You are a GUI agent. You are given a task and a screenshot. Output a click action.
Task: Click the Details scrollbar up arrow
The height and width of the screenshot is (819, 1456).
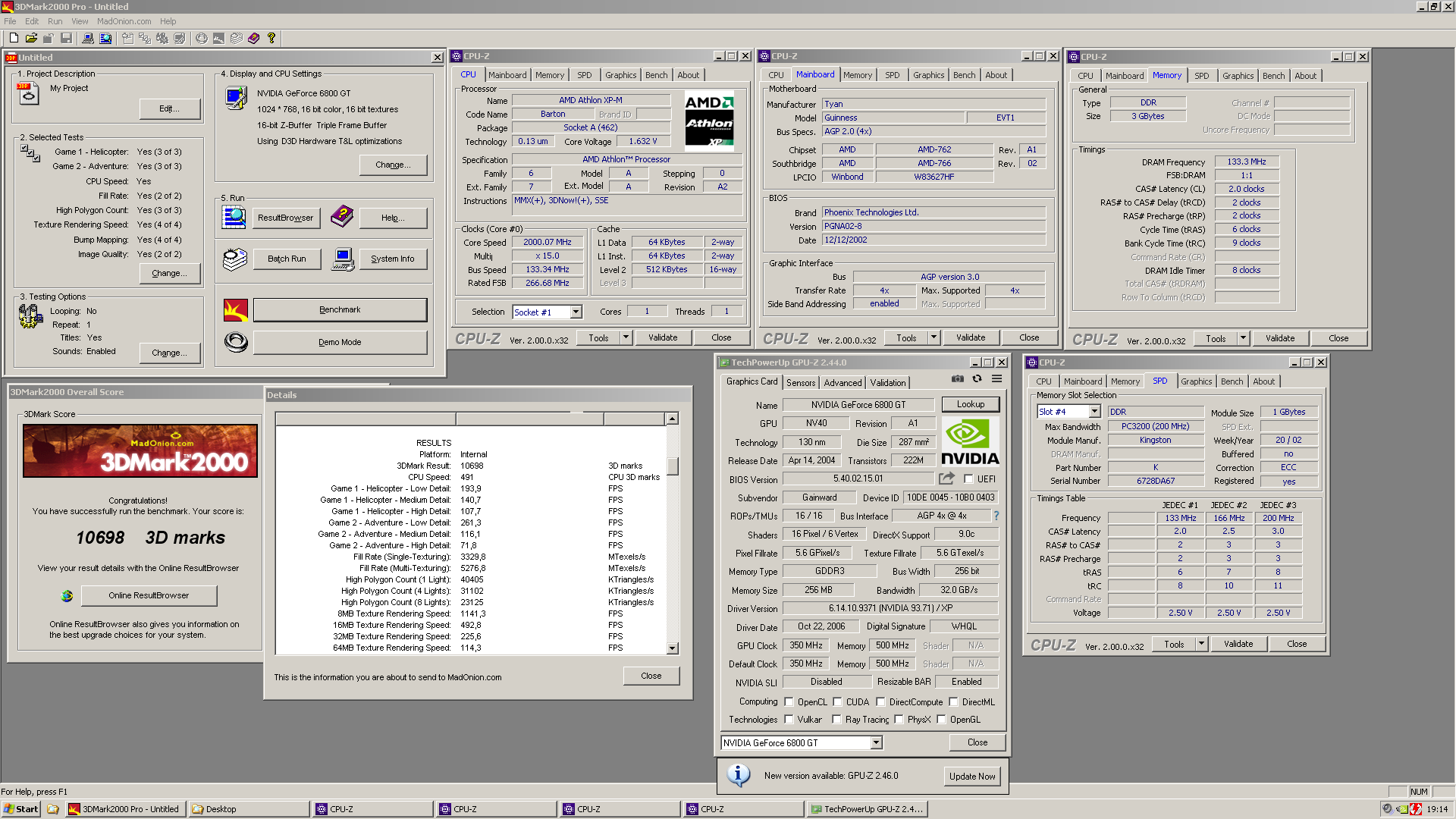(673, 419)
